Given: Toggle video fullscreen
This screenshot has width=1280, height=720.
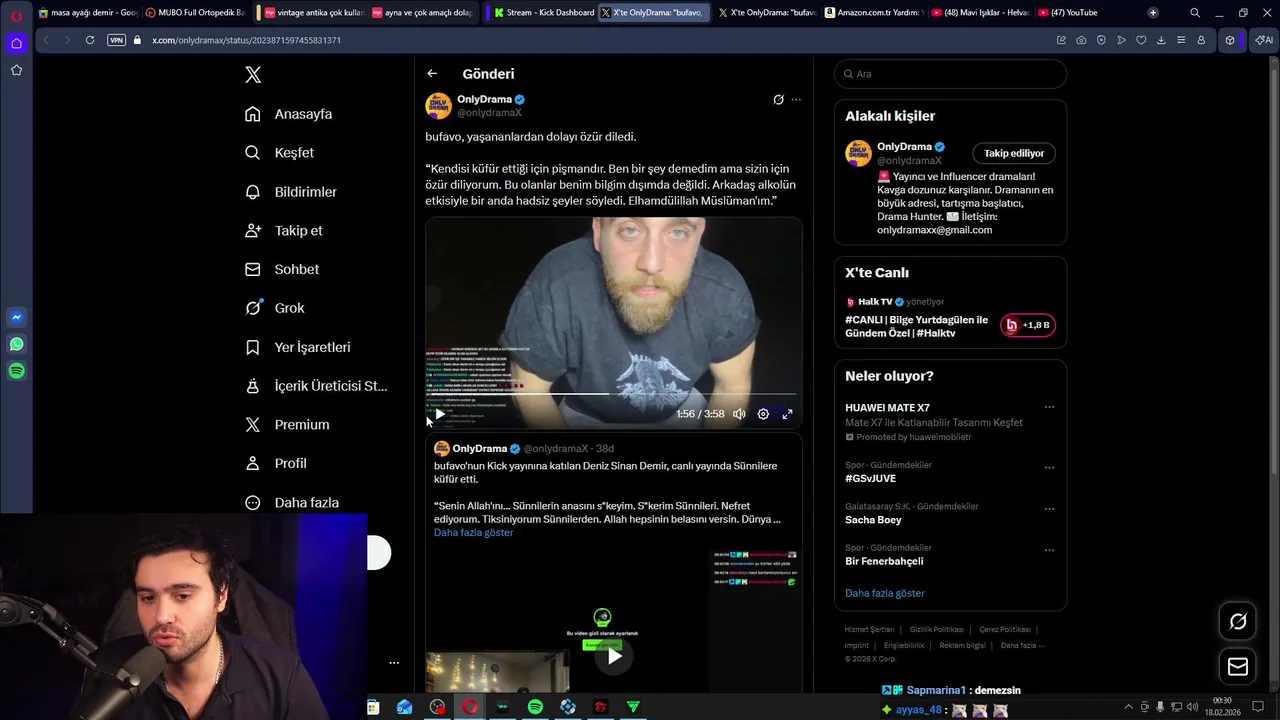Looking at the screenshot, I should coord(787,414).
